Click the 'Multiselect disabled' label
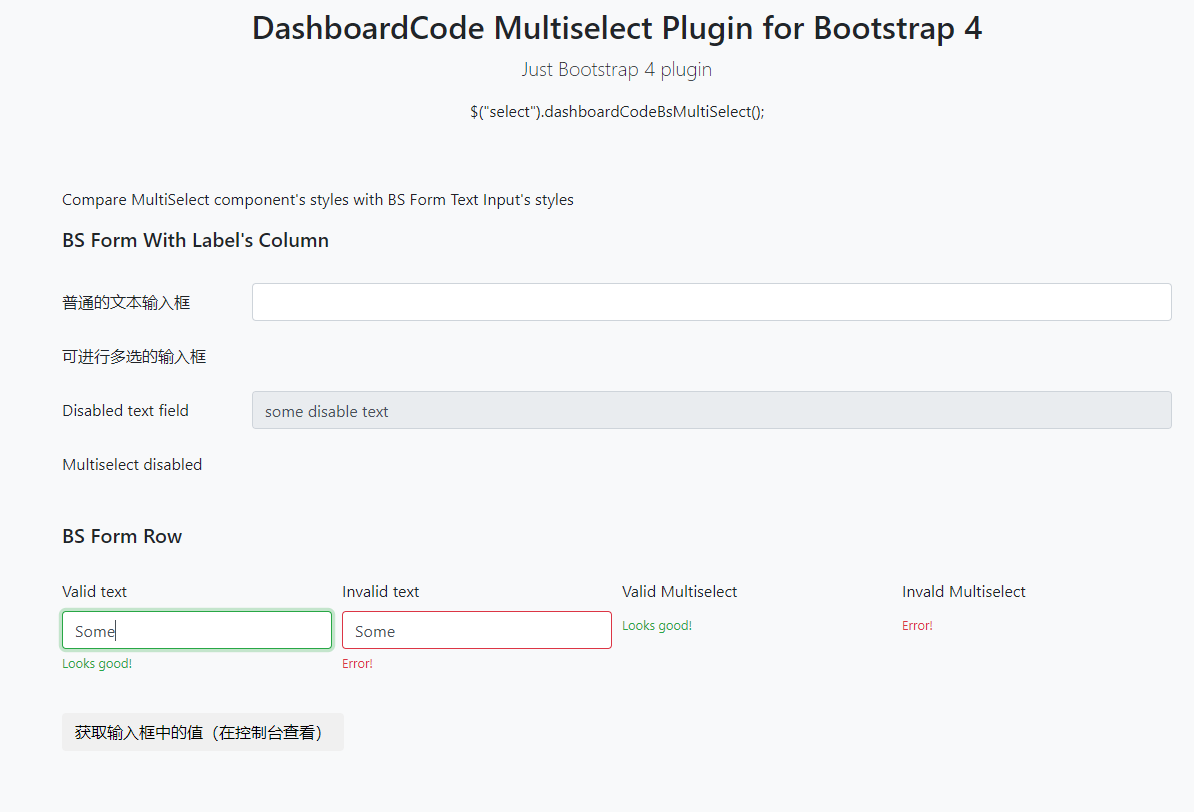The width and height of the screenshot is (1194, 812). (x=132, y=465)
